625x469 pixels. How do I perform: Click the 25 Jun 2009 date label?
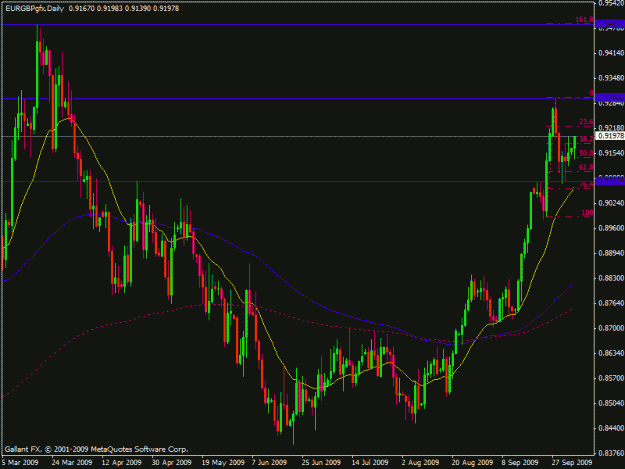tap(321, 463)
